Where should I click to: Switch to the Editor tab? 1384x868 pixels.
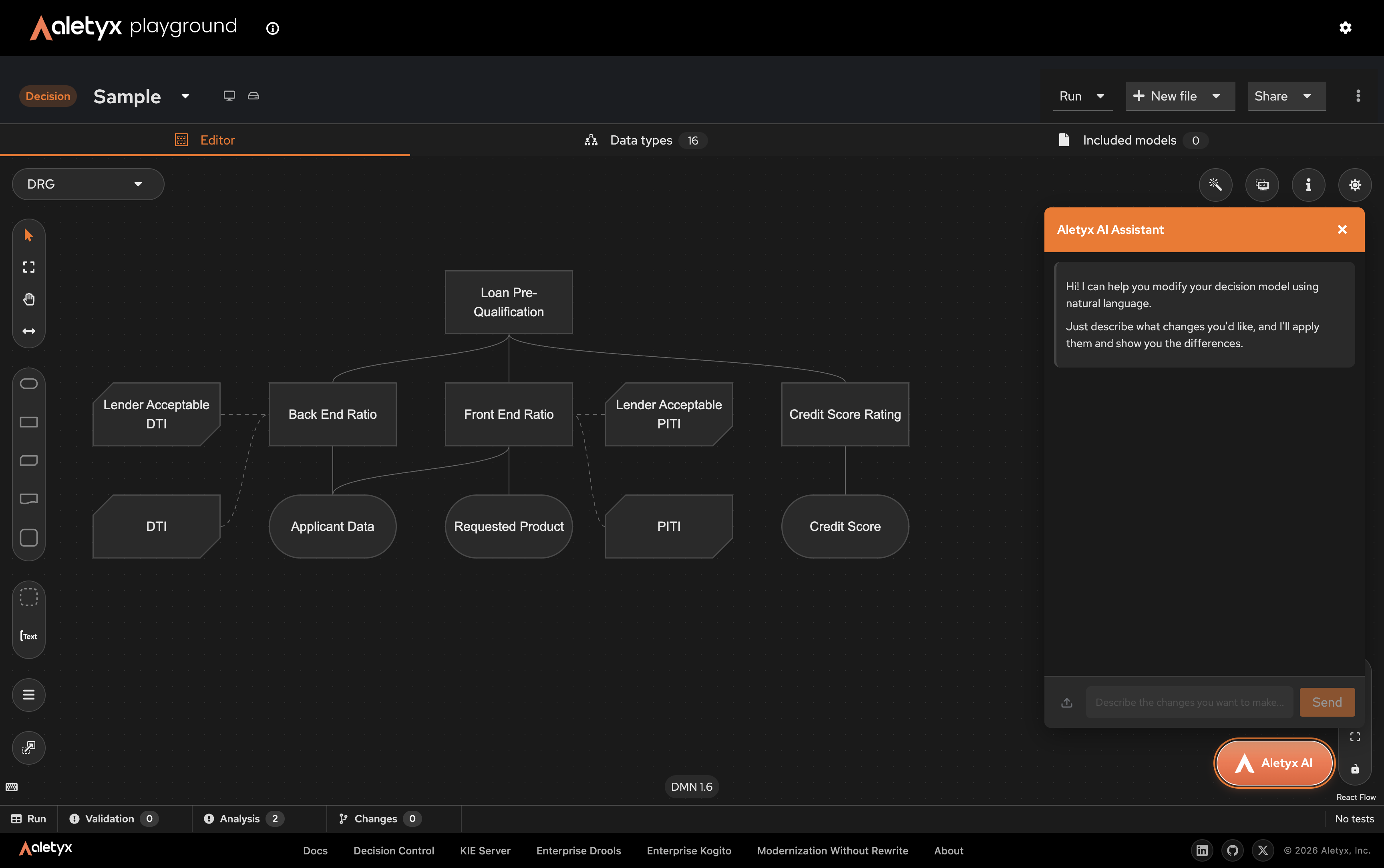click(205, 140)
